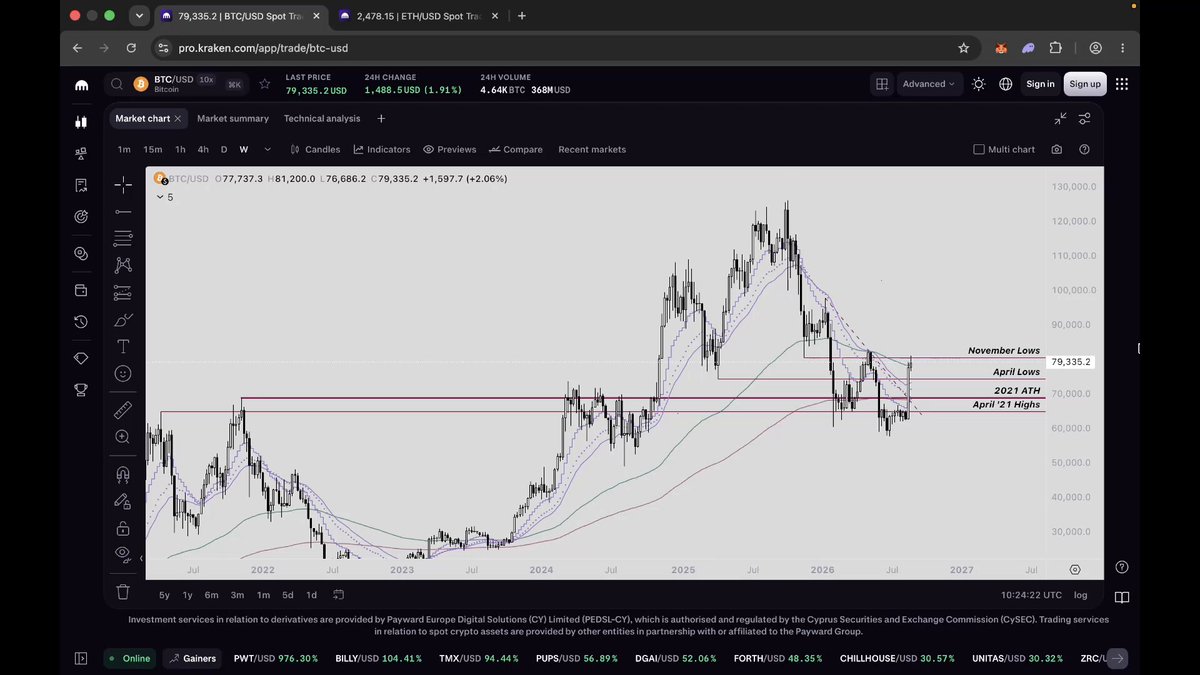This screenshot has height=675, width=1200.
Task: Open the Indicators menu
Action: 382,149
